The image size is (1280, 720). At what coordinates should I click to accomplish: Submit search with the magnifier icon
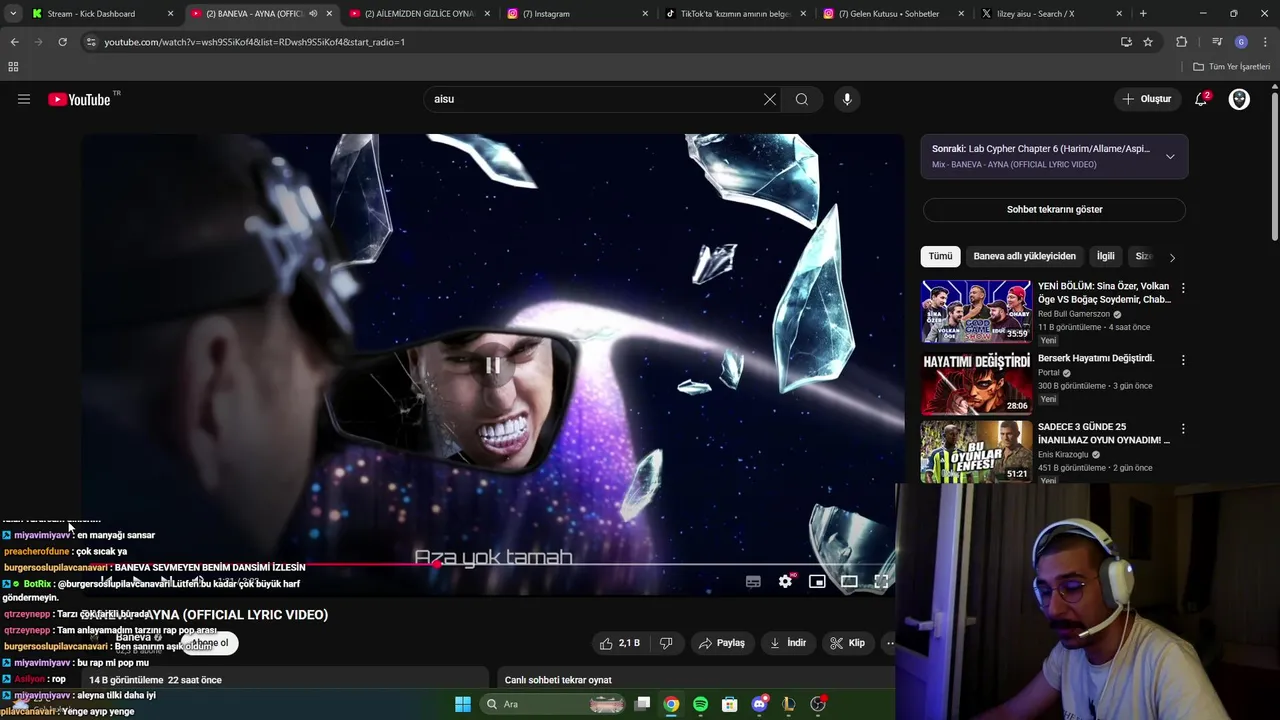click(802, 99)
